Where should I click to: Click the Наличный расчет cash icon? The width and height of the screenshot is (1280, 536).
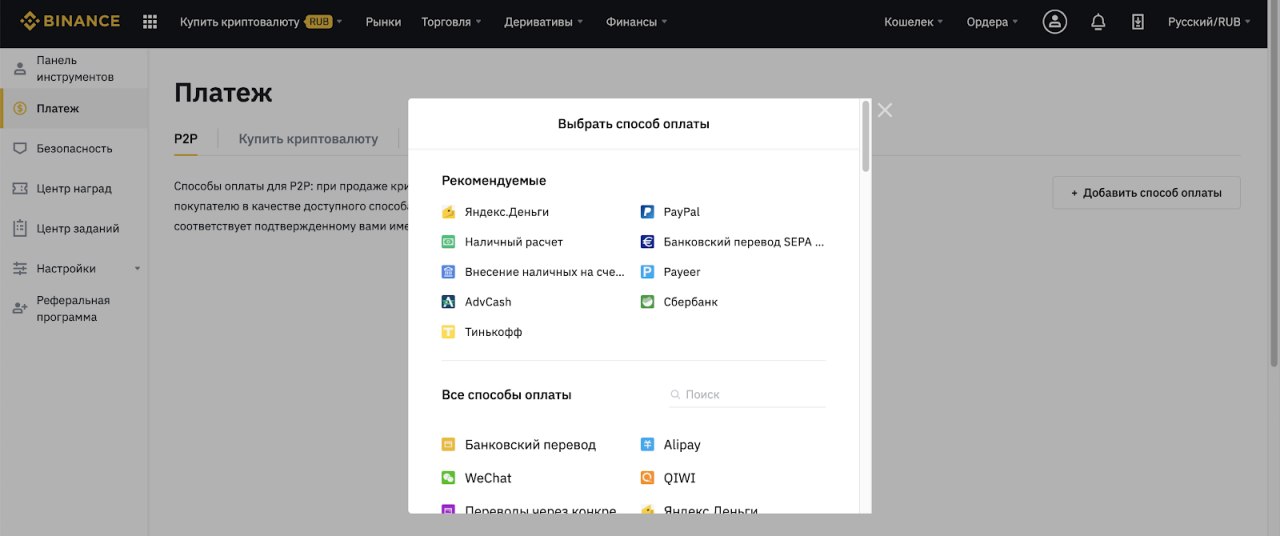coord(449,242)
